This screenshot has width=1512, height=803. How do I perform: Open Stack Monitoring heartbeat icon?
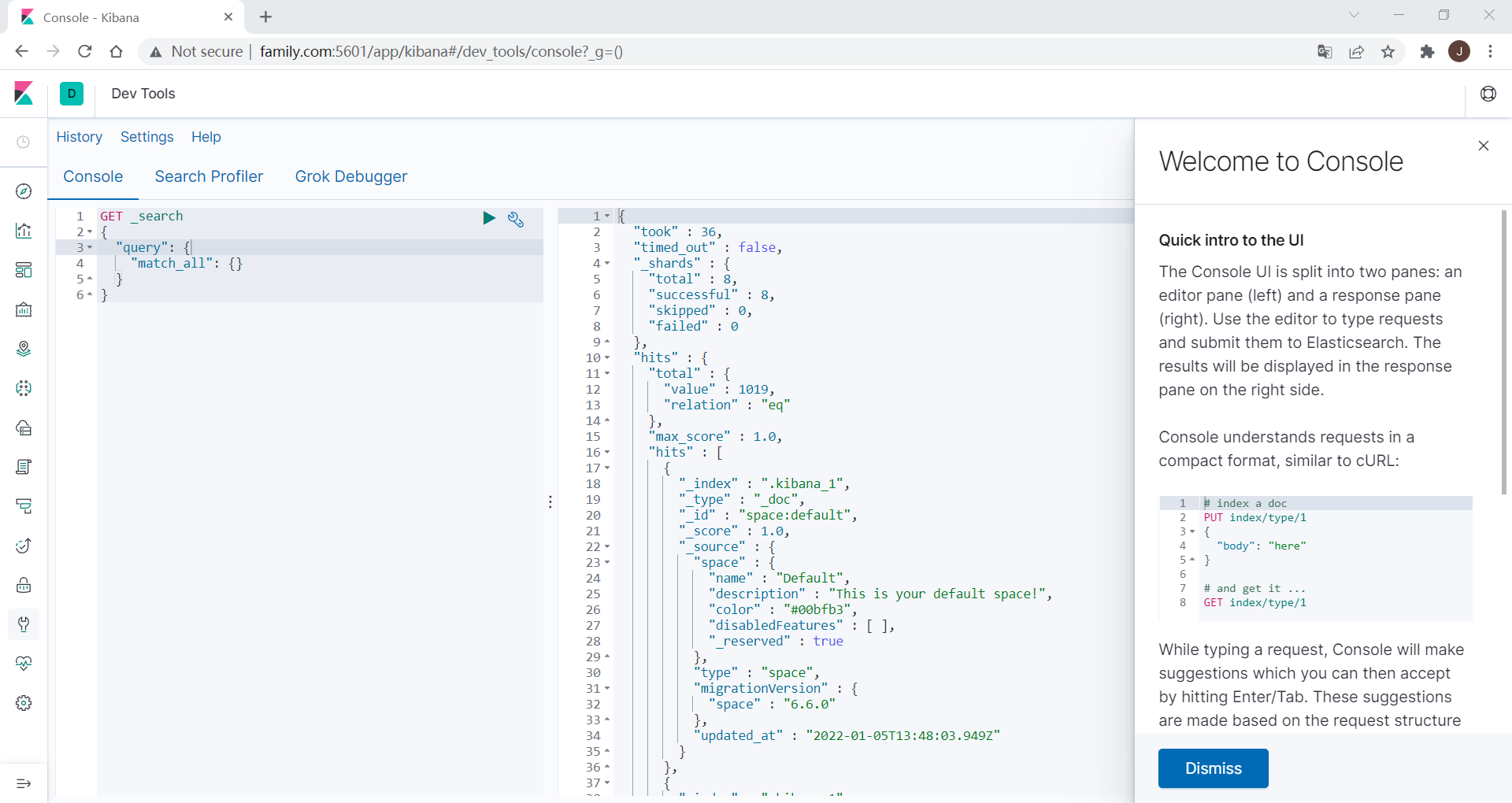pos(24,664)
